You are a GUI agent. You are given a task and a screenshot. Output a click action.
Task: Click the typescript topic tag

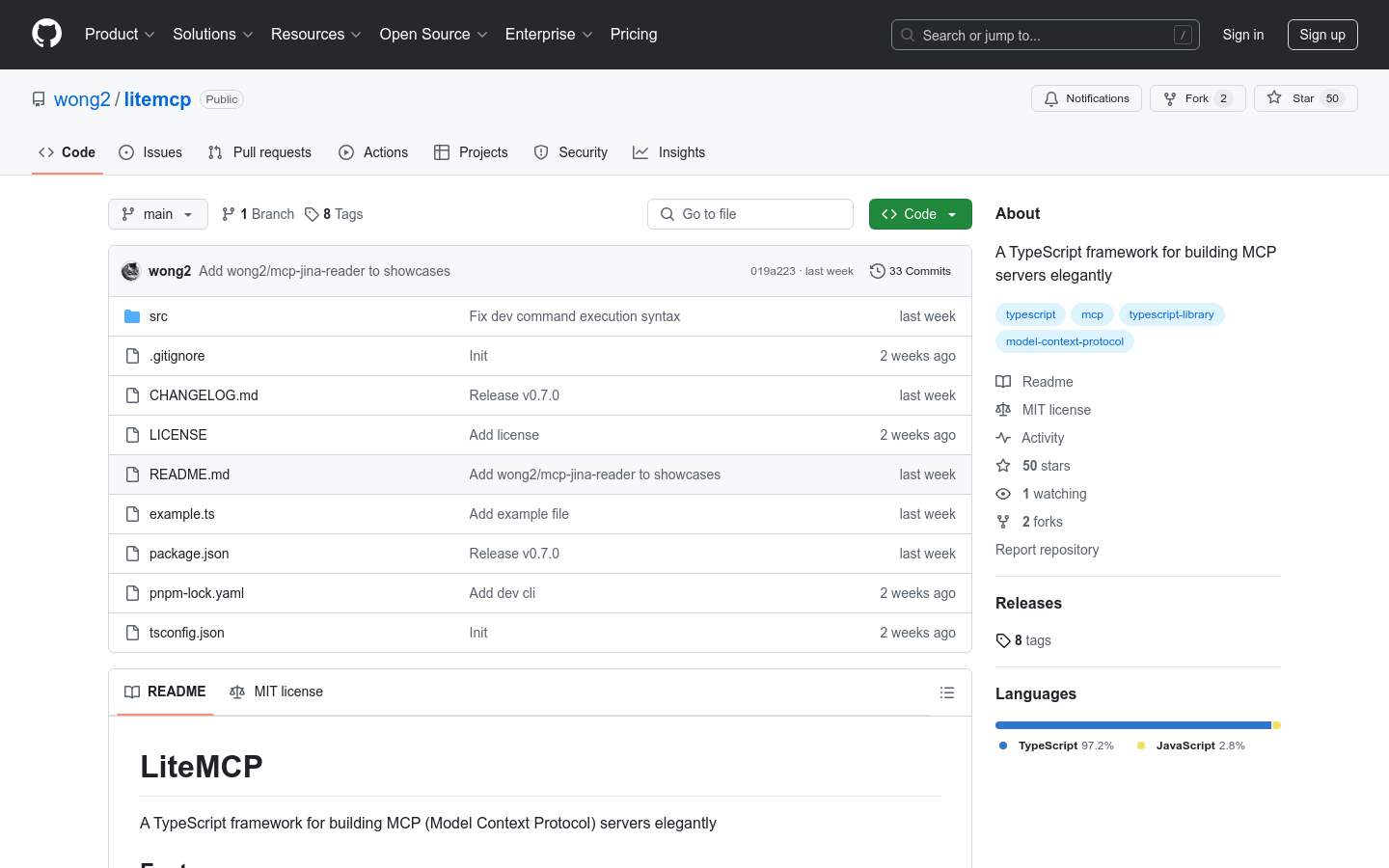click(1030, 314)
